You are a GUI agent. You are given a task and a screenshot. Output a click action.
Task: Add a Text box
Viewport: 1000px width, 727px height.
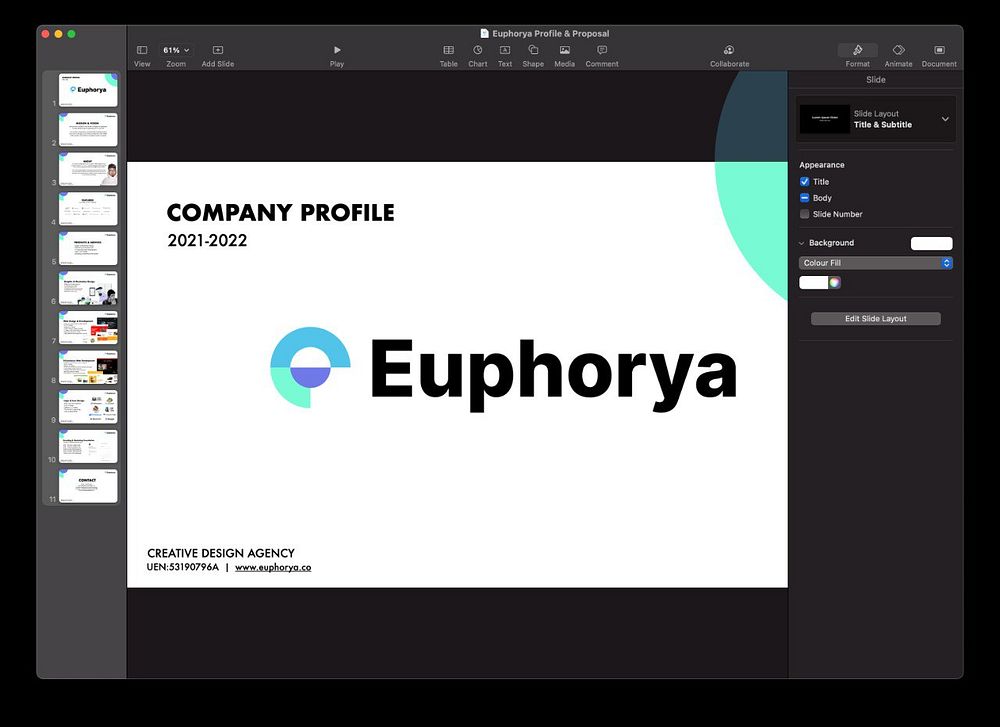pyautogui.click(x=504, y=50)
